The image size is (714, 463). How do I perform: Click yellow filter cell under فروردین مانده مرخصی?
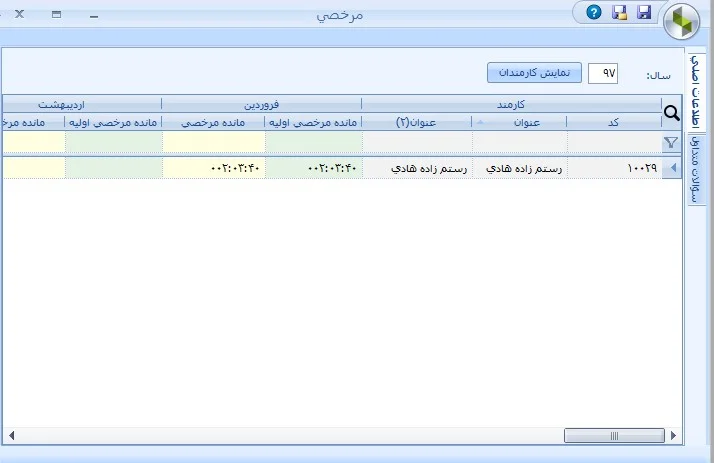[214, 142]
